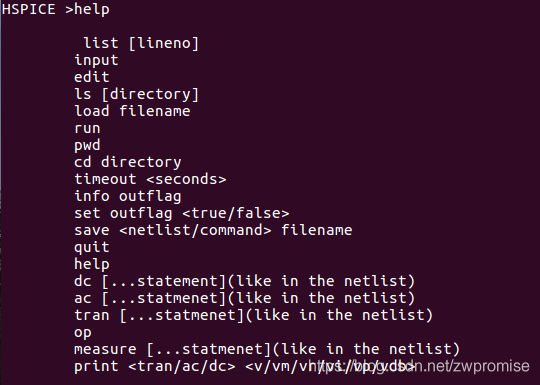The image size is (540, 385).
Task: Click the 'cd directory' help entry
Action: click(128, 162)
